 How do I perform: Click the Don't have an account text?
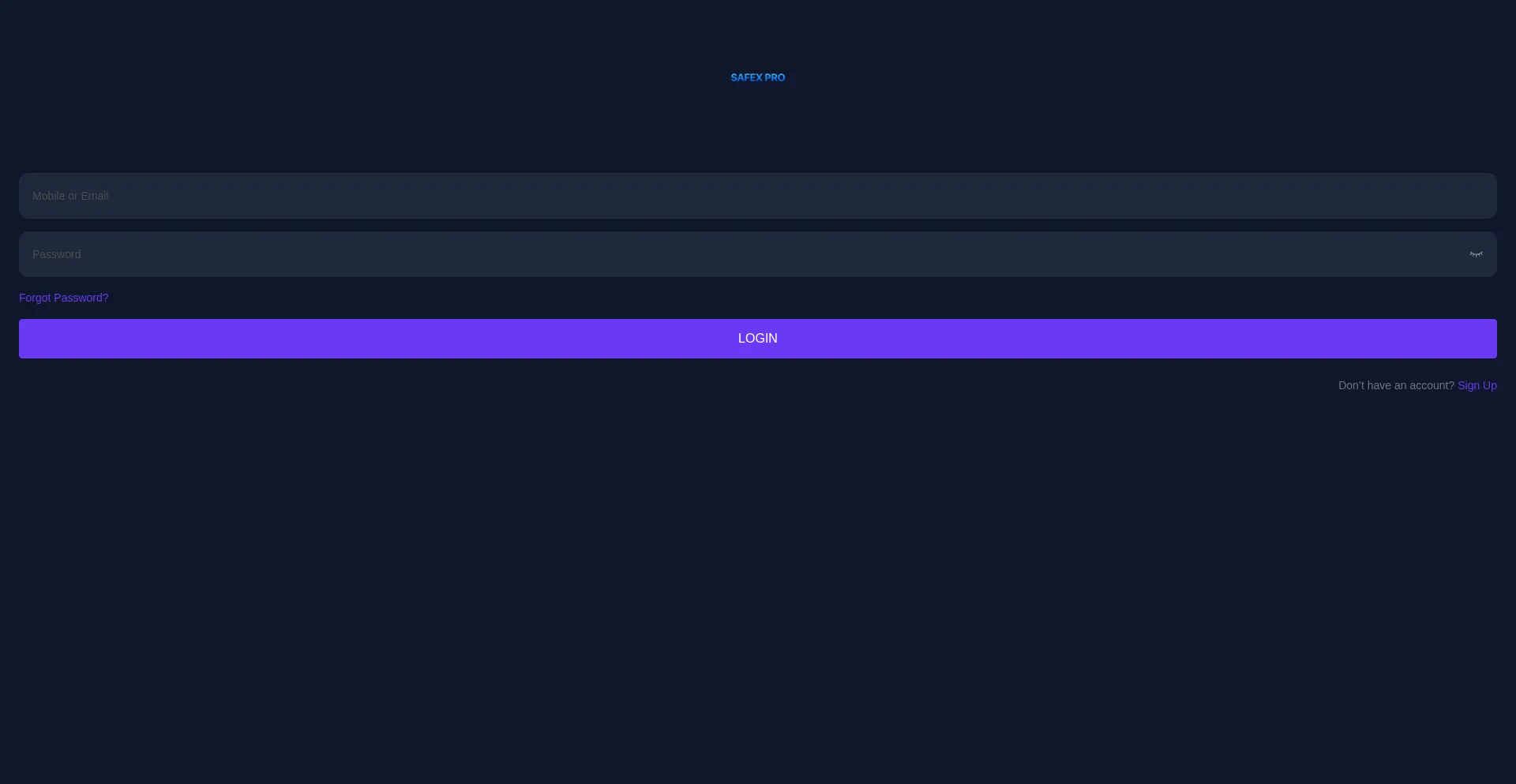1397,385
